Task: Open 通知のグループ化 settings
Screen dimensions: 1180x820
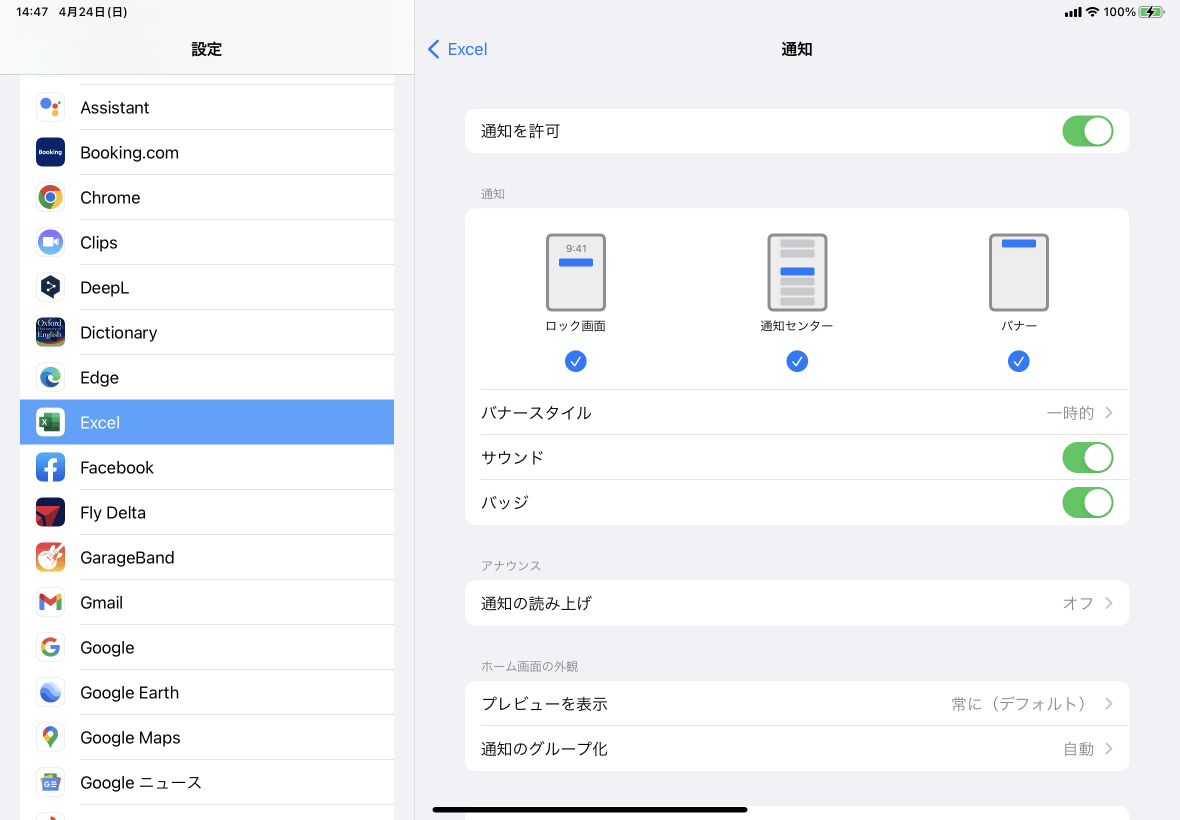Action: [796, 748]
